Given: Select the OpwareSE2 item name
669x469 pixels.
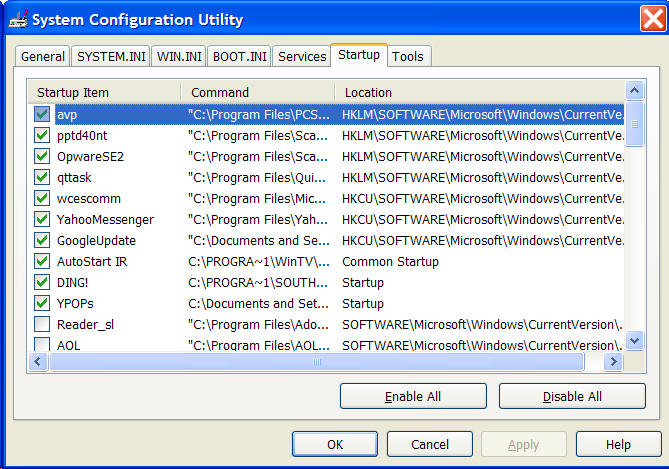Looking at the screenshot, I should coord(90,157).
